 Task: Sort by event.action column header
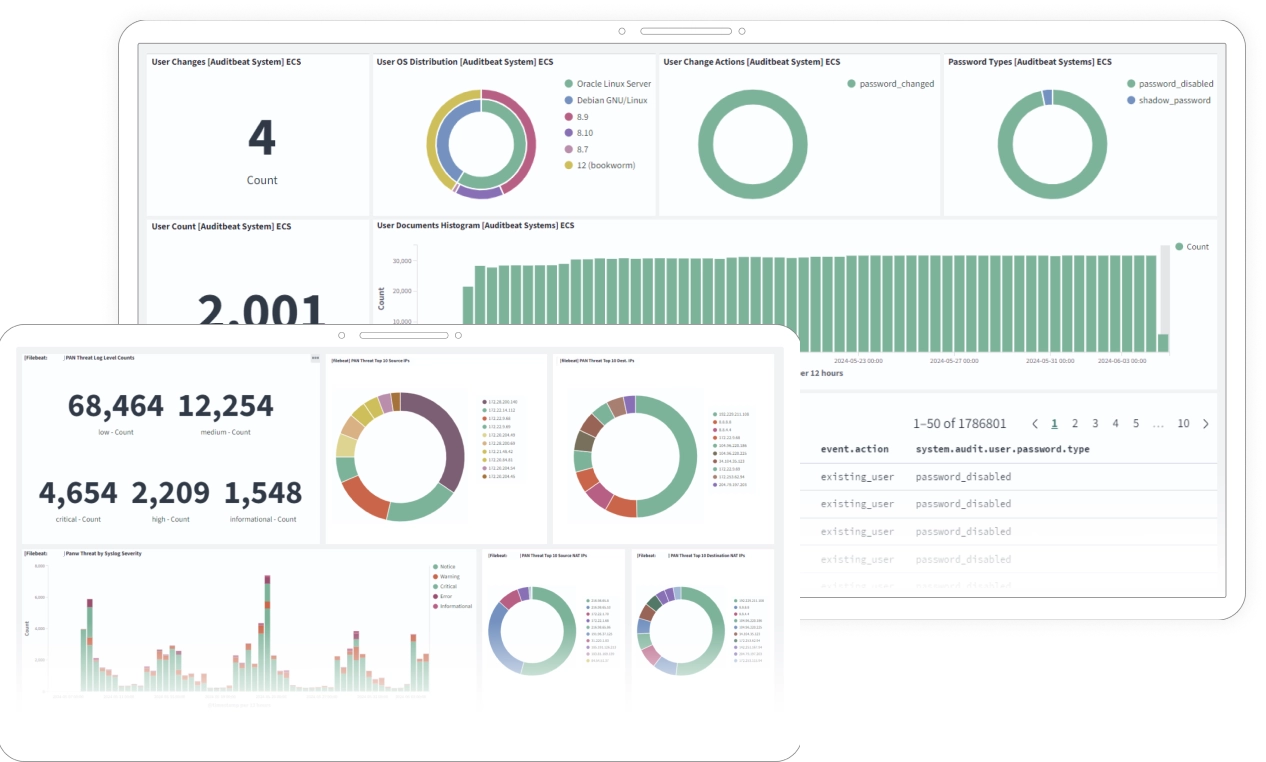[x=855, y=450]
